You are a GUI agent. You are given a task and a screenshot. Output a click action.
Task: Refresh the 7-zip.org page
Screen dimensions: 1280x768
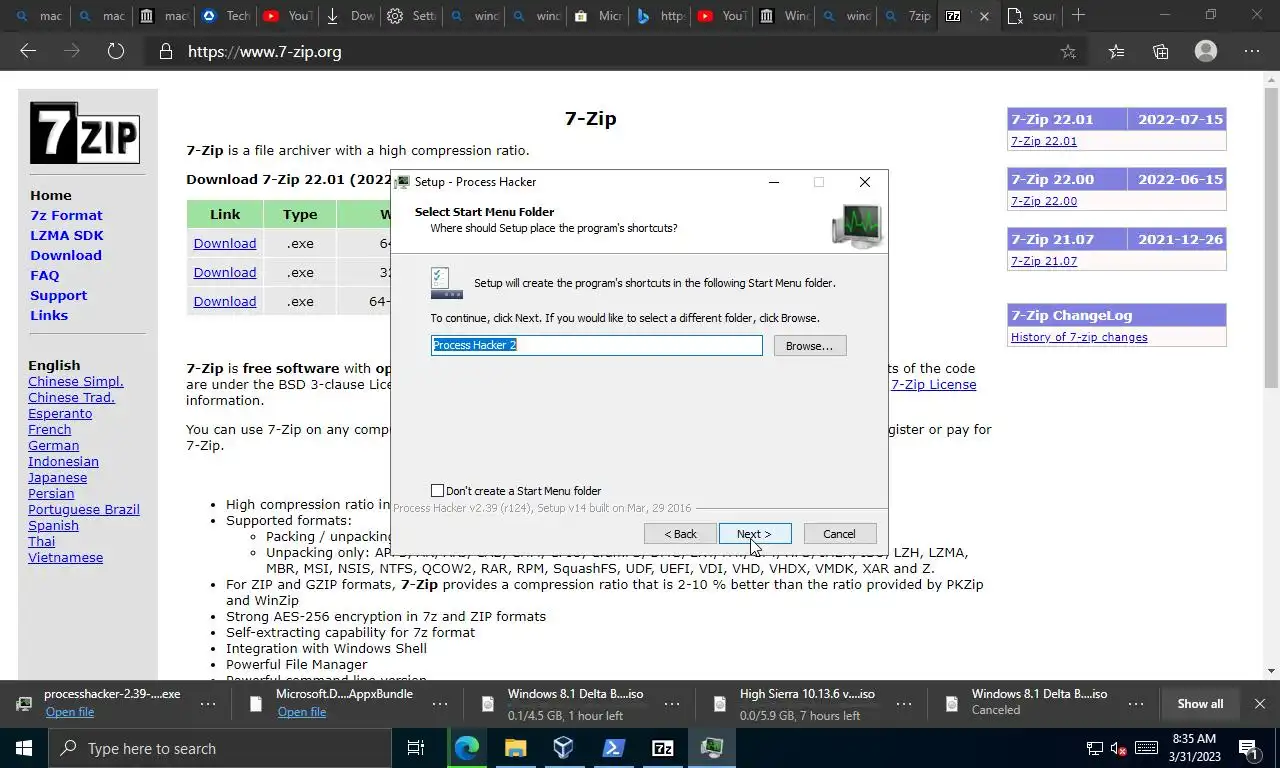pos(116,51)
